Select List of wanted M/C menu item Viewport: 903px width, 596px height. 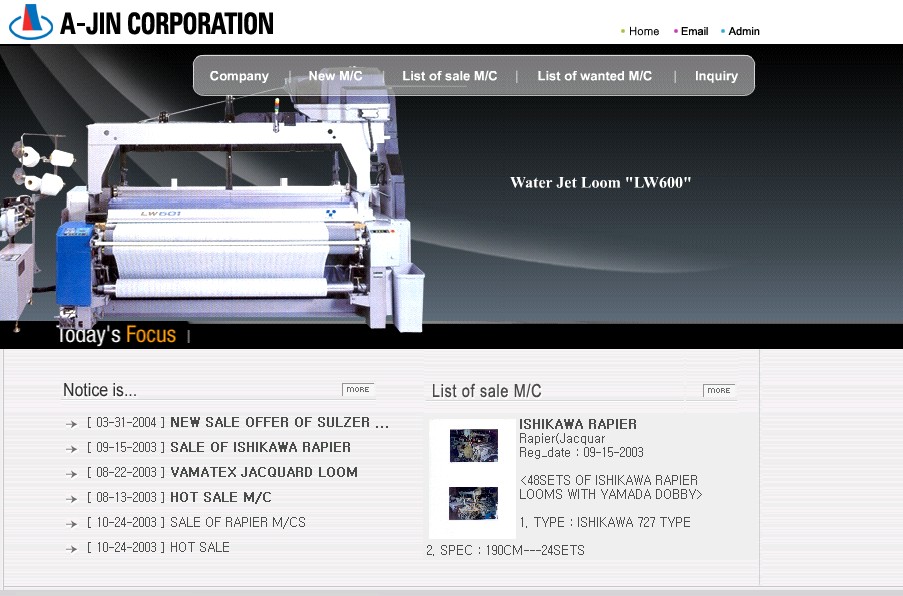[594, 76]
